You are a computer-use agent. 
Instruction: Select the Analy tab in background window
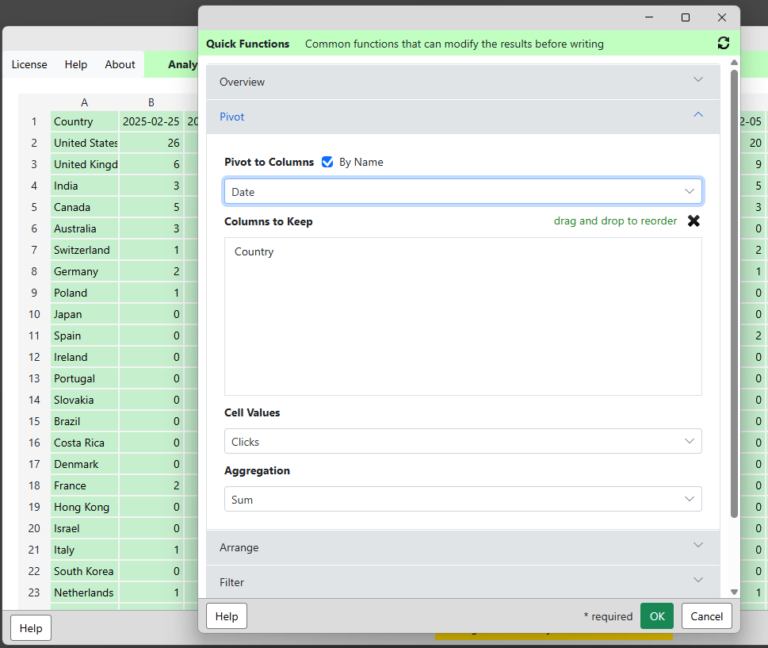[182, 65]
